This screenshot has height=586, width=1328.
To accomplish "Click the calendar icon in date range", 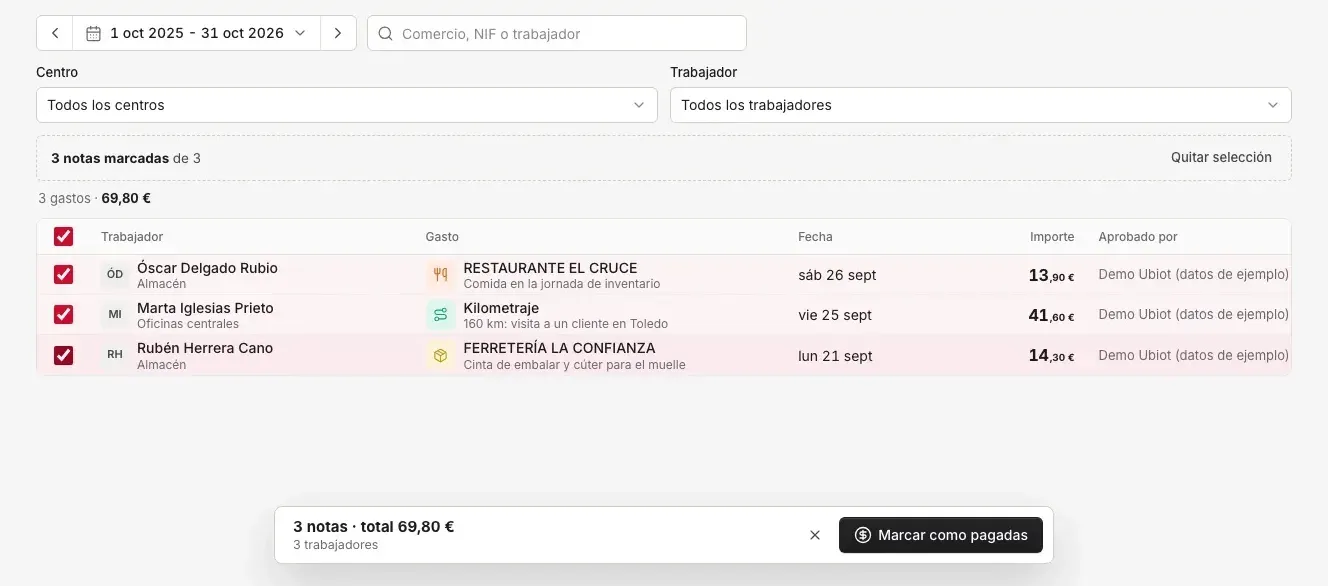I will 93,33.
